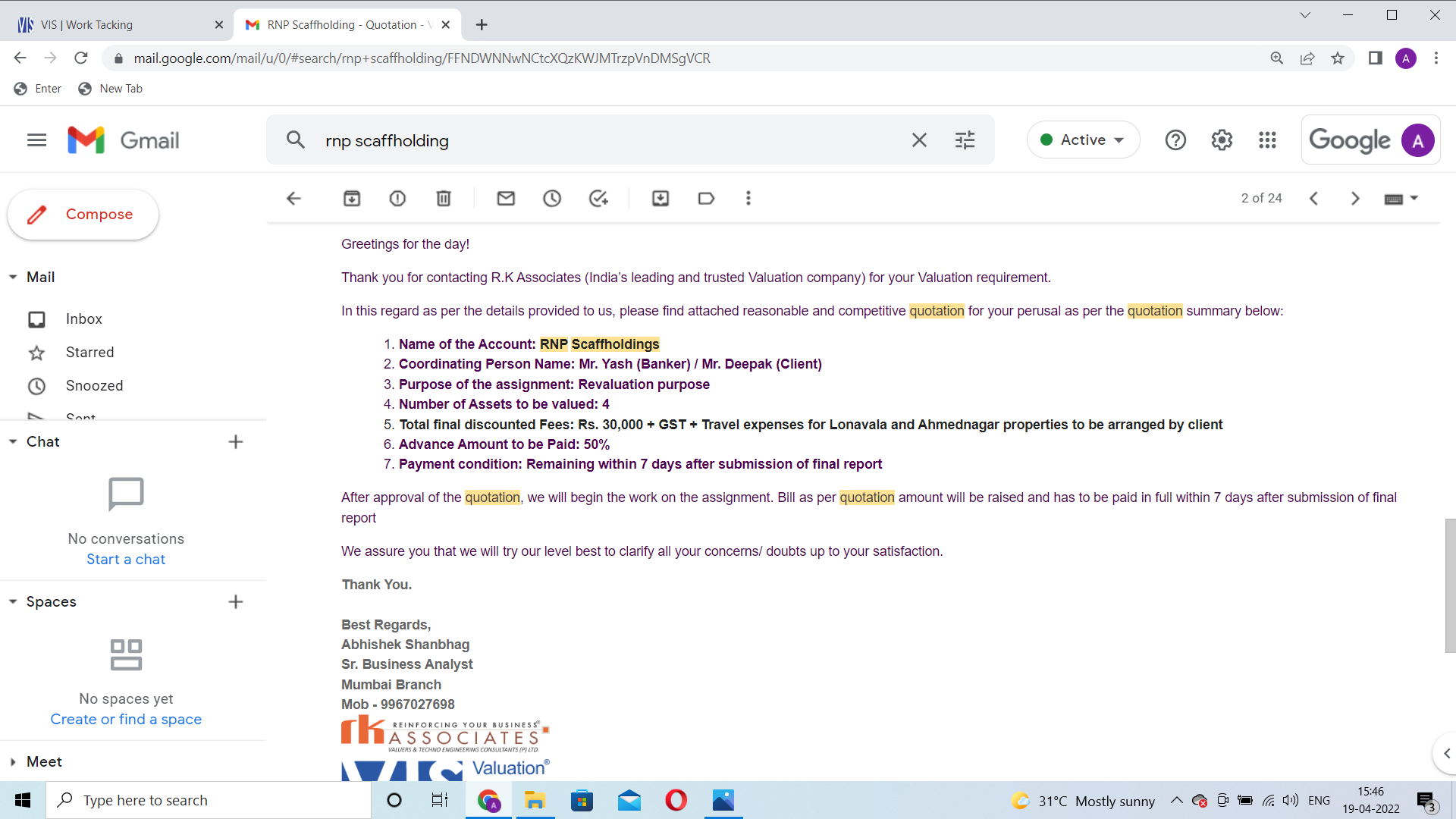The height and width of the screenshot is (819, 1456).
Task: Show hidden system tray icons chevron
Action: [x=1176, y=801]
